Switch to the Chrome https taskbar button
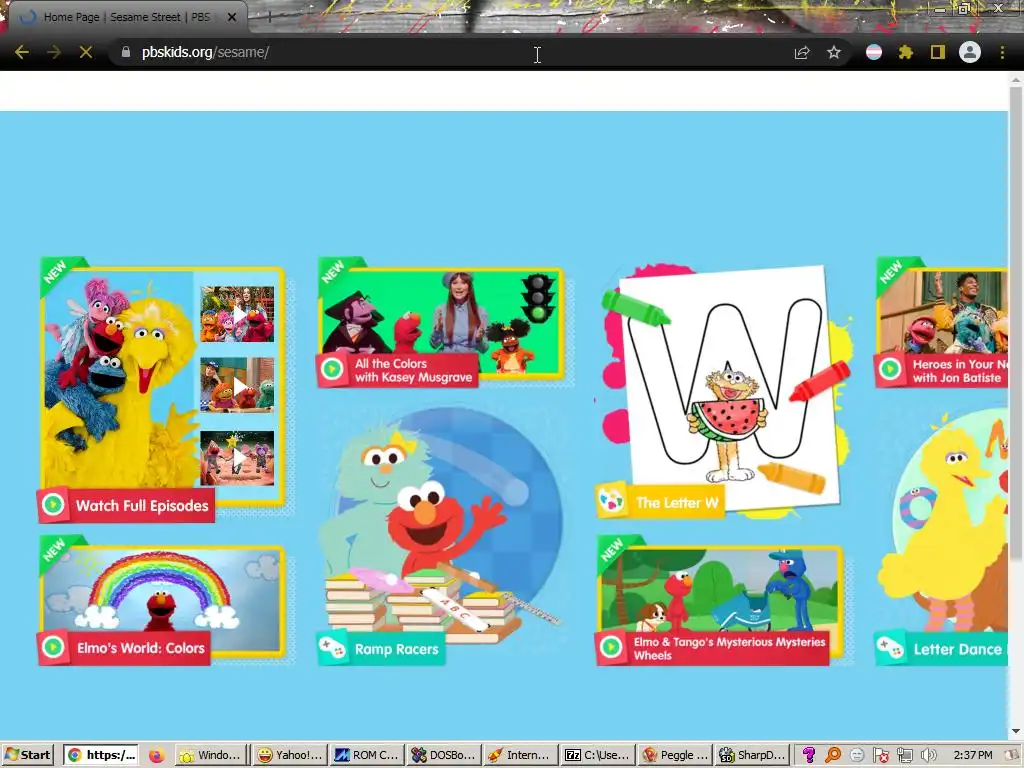The image size is (1024, 768). click(x=101, y=755)
